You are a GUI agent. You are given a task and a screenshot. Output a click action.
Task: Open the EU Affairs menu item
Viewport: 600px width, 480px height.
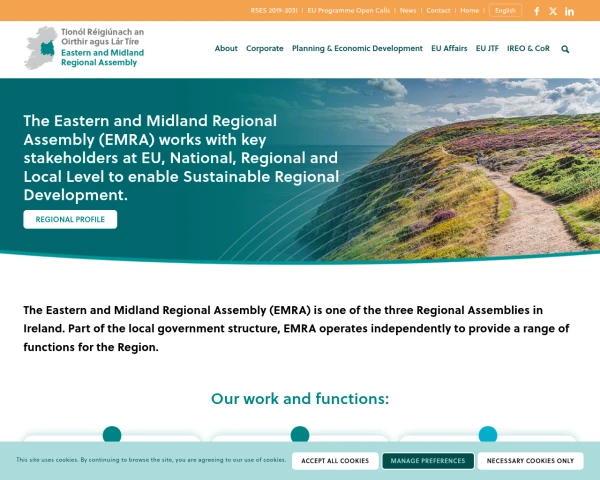point(449,48)
